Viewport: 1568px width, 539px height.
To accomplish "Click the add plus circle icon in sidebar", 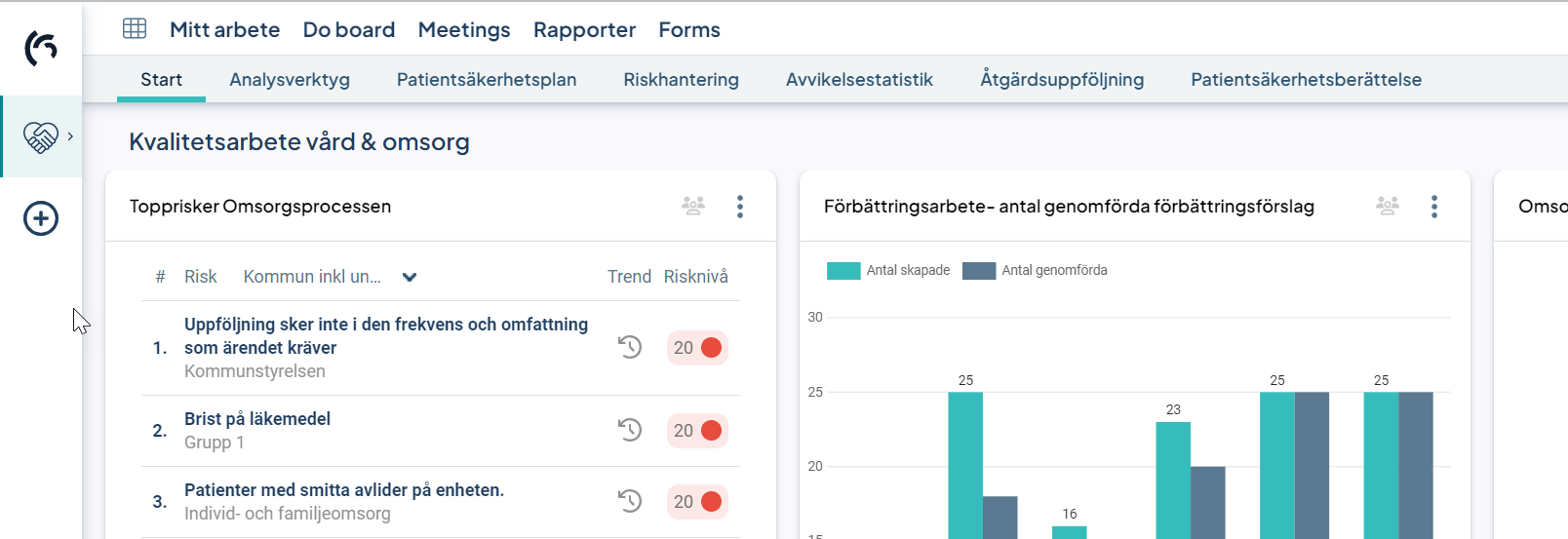I will (x=41, y=218).
